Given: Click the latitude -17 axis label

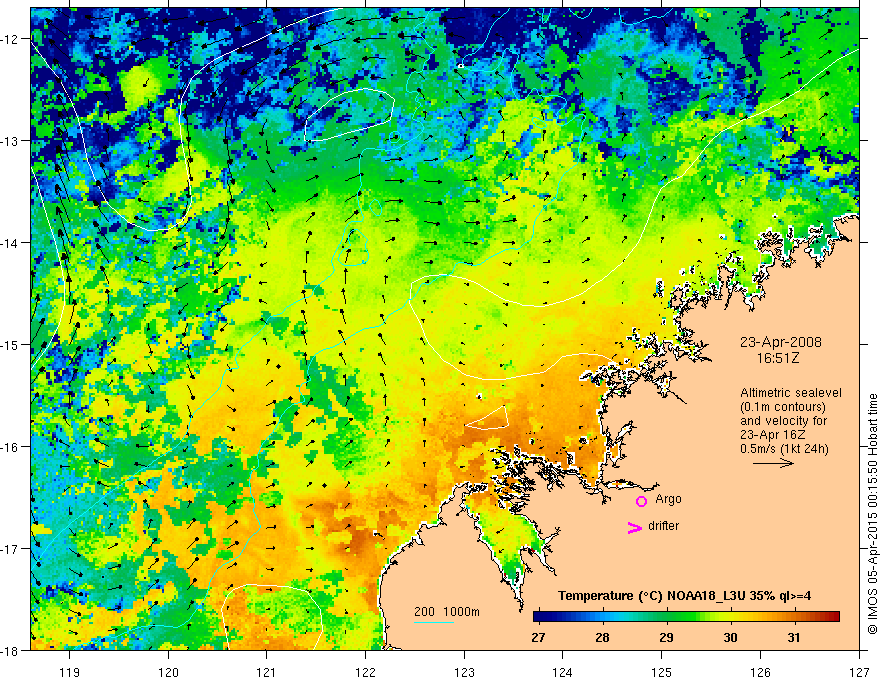Looking at the screenshot, I should 10,548.
